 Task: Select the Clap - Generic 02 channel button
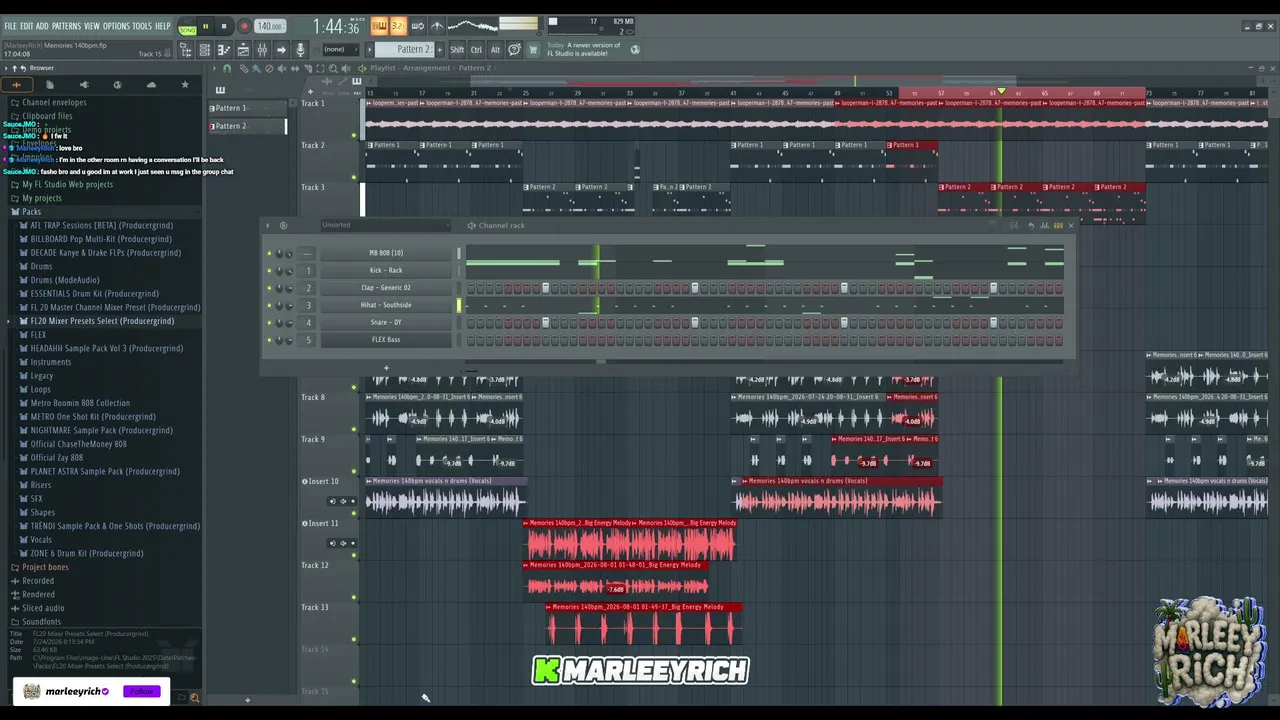tap(386, 288)
